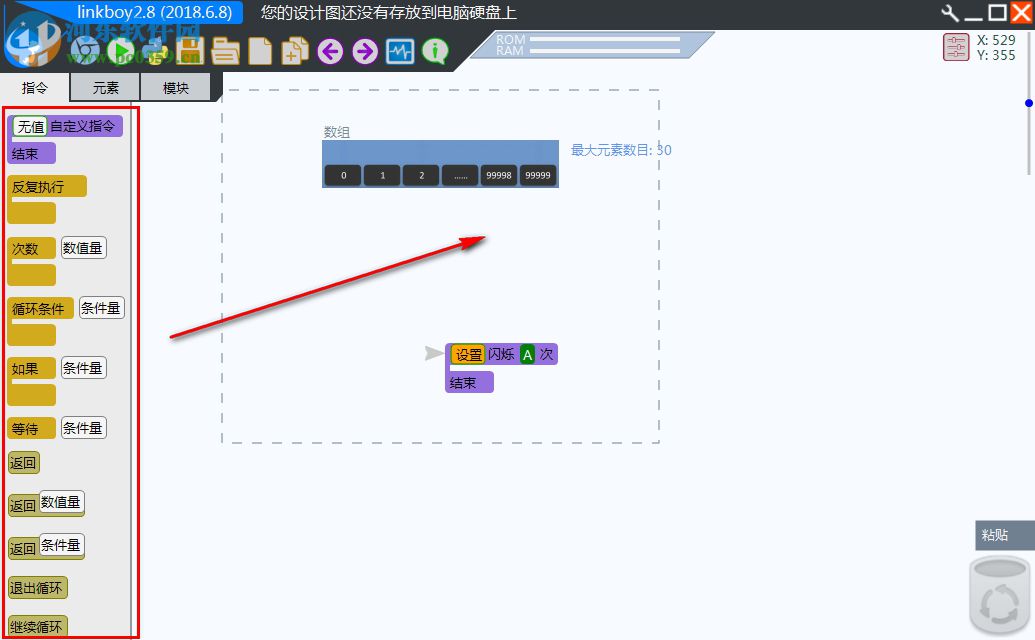Viewport: 1035px width, 640px height.
Task: Open a project using the folder icon
Action: (225, 51)
